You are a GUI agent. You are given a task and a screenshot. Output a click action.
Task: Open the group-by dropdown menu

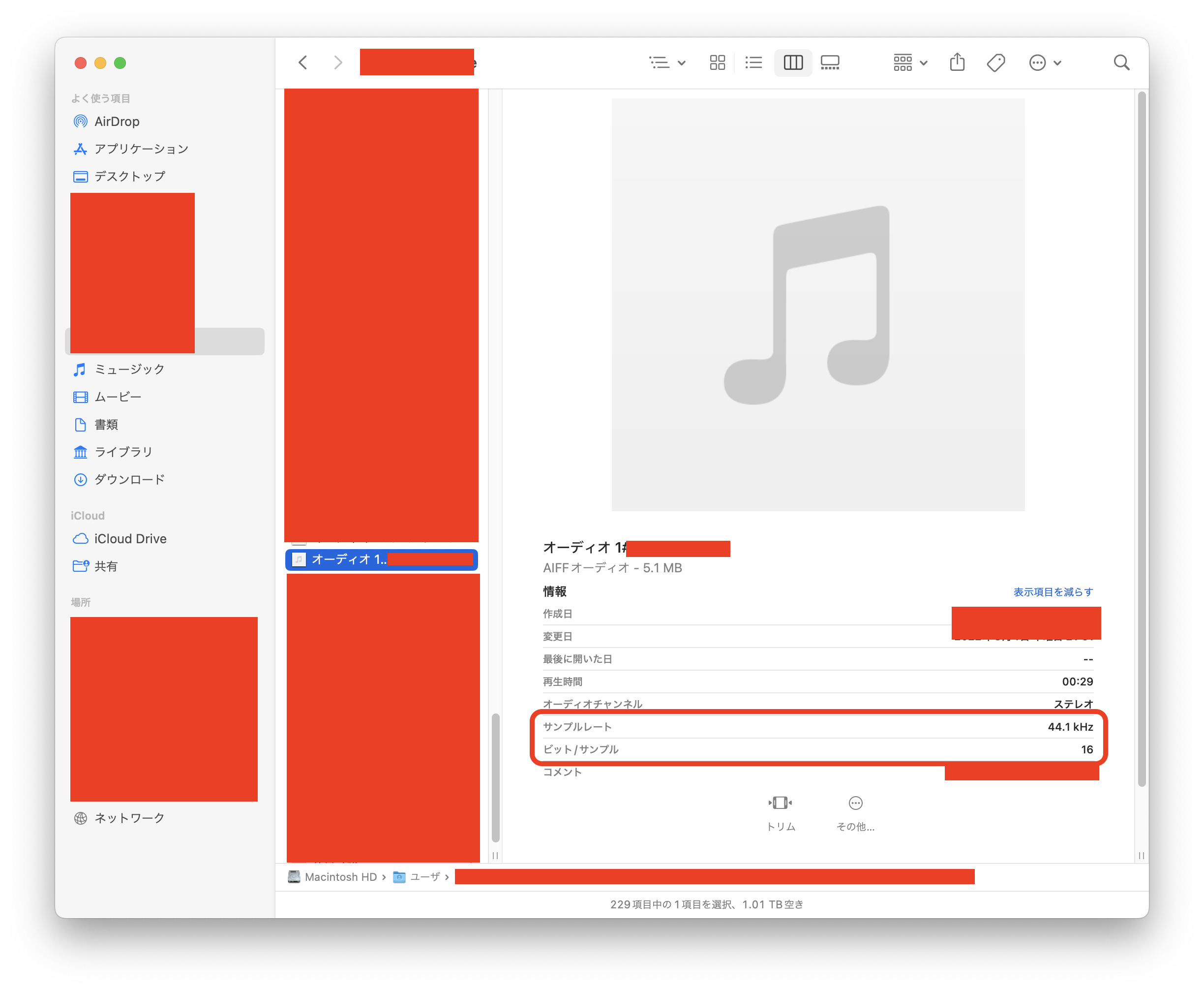[910, 62]
